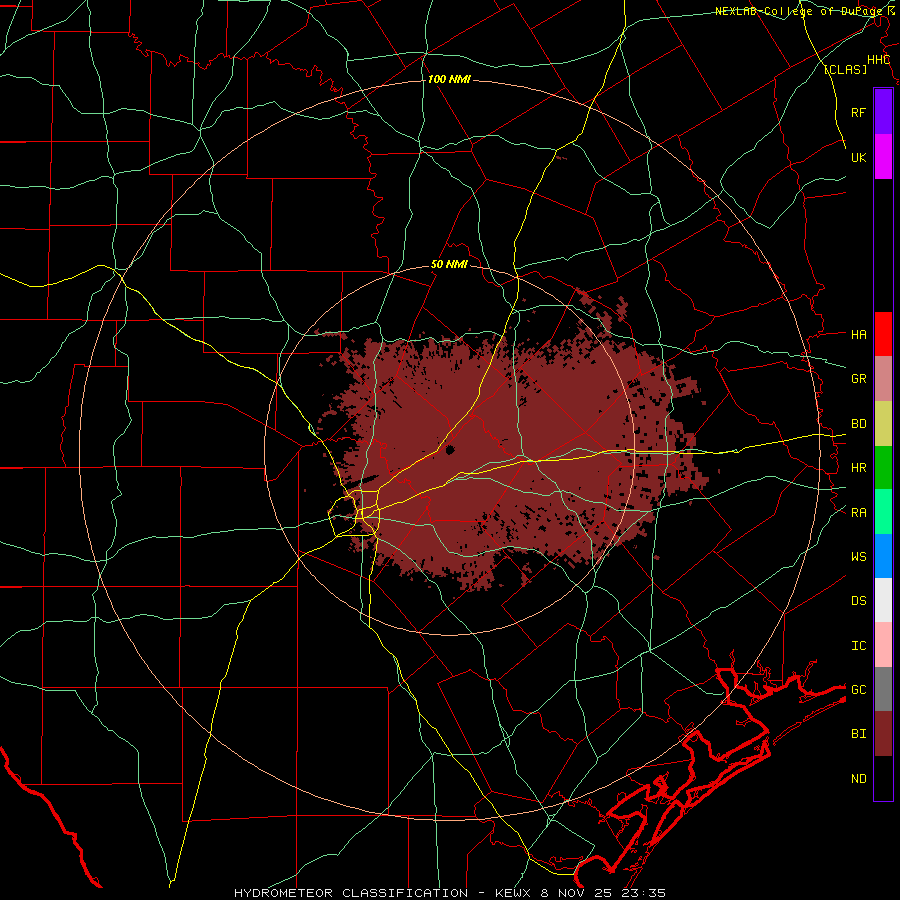Click the GC legend label
900x900 pixels.
tap(858, 689)
